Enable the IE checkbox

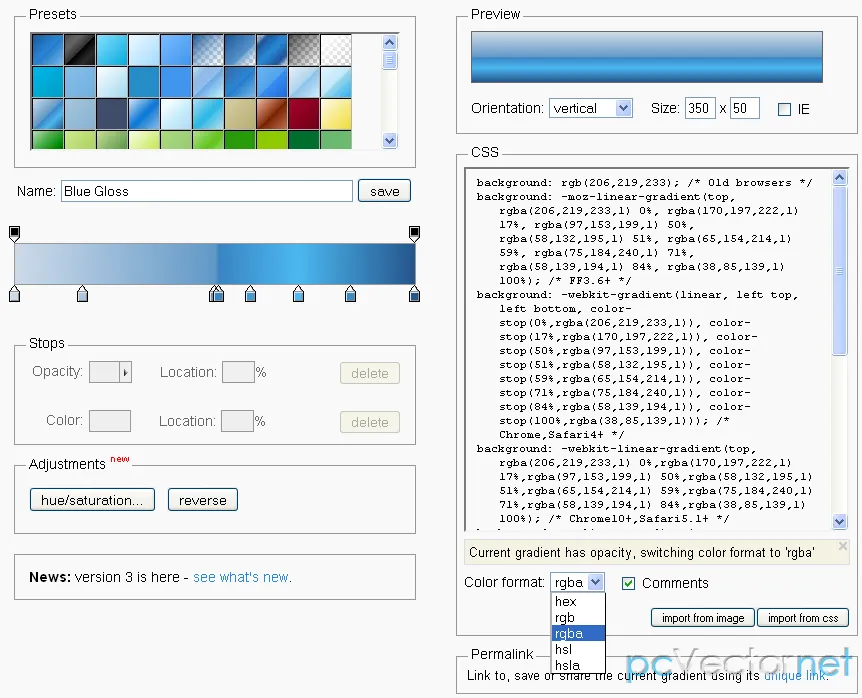click(x=784, y=109)
